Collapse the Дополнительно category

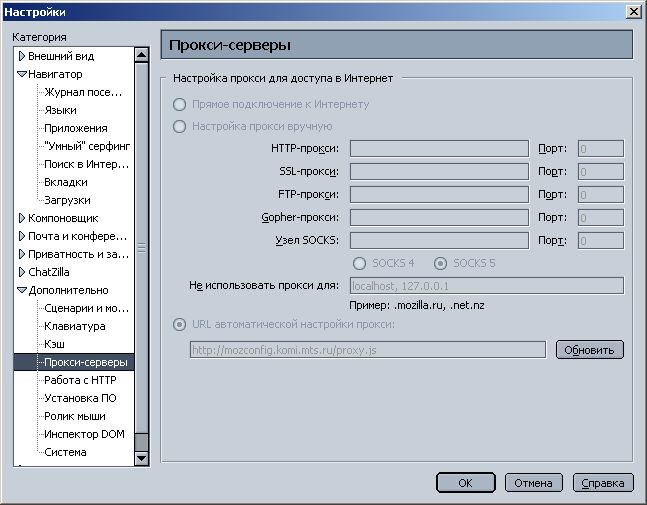point(21,290)
